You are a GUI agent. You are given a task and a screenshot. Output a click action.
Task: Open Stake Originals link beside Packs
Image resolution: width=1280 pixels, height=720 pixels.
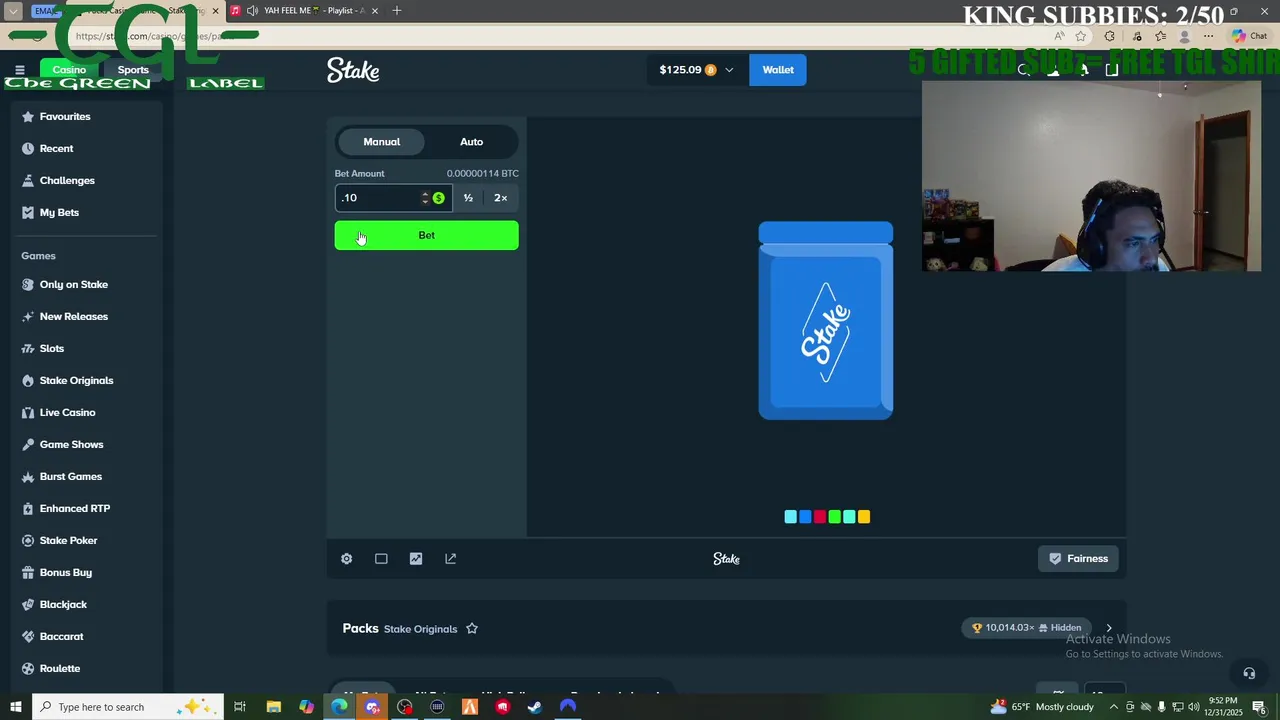420,629
